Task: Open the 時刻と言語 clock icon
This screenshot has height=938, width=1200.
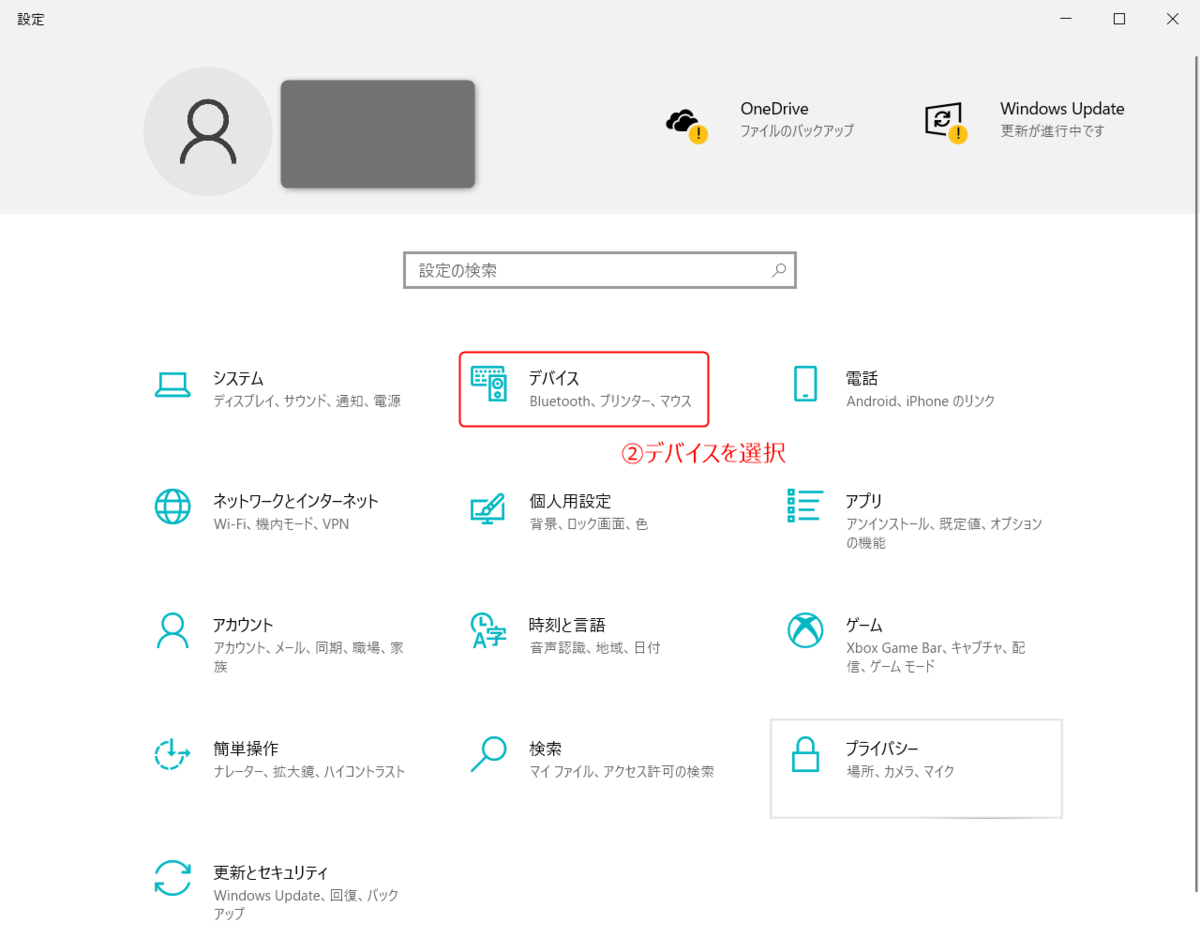Action: (488, 630)
